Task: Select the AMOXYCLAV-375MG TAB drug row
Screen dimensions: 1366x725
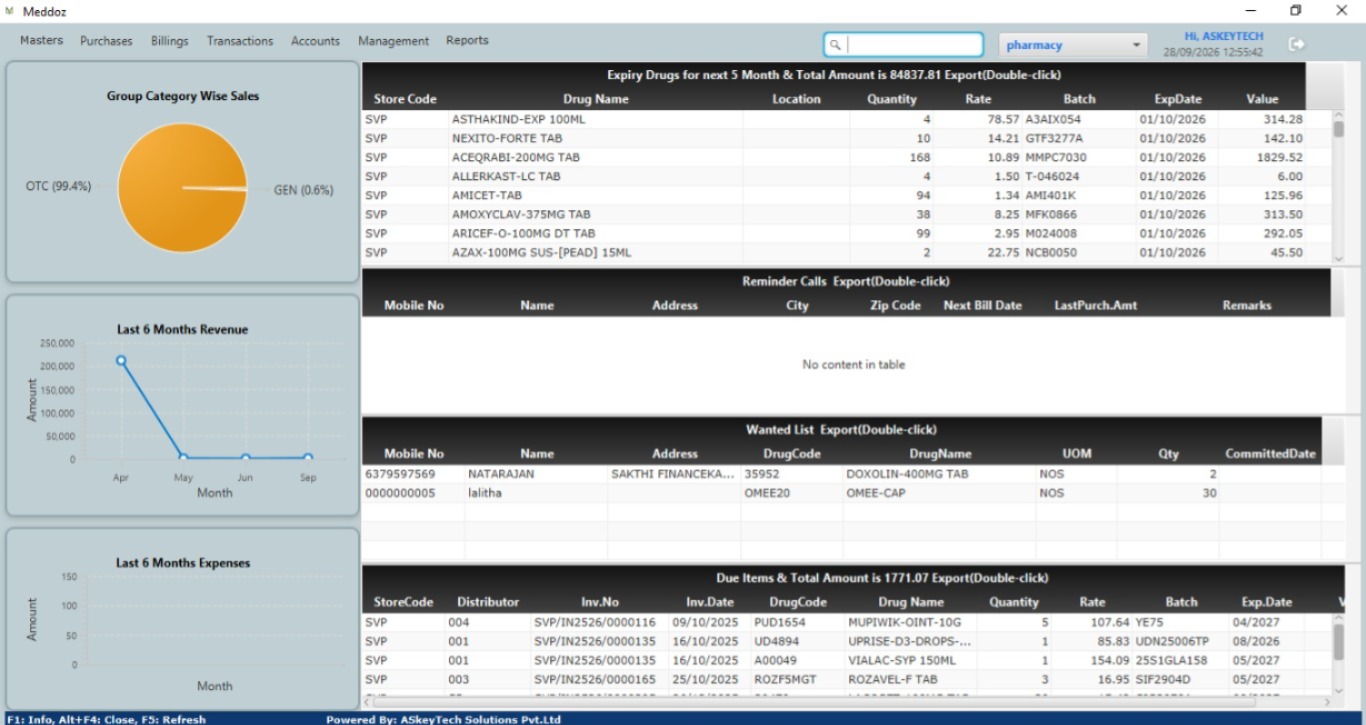Action: coord(847,214)
